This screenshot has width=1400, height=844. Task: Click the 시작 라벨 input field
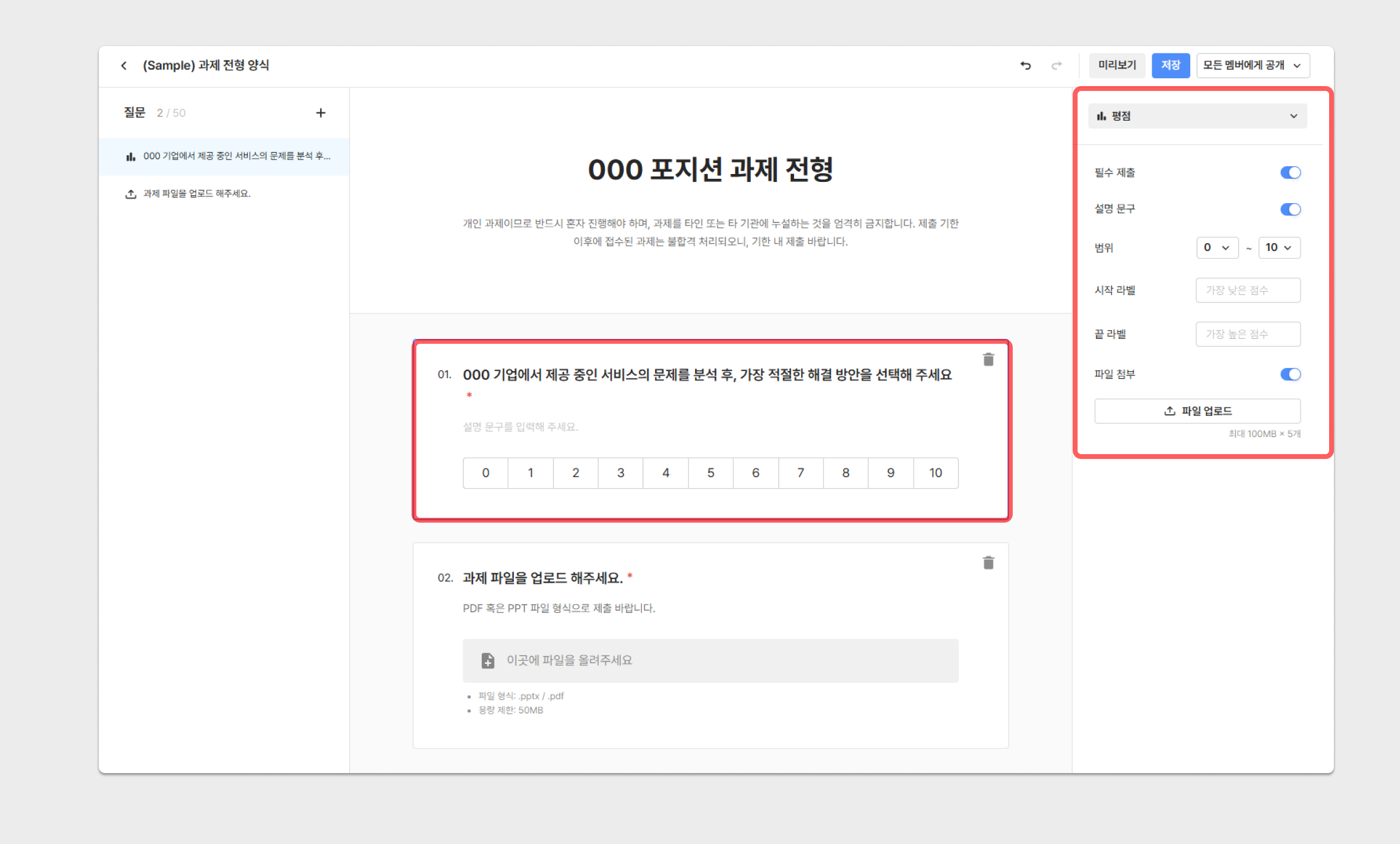1248,290
